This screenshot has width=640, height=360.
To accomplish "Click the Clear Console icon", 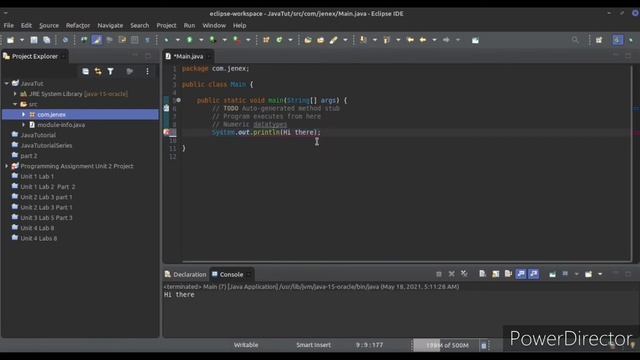I will (482, 274).
